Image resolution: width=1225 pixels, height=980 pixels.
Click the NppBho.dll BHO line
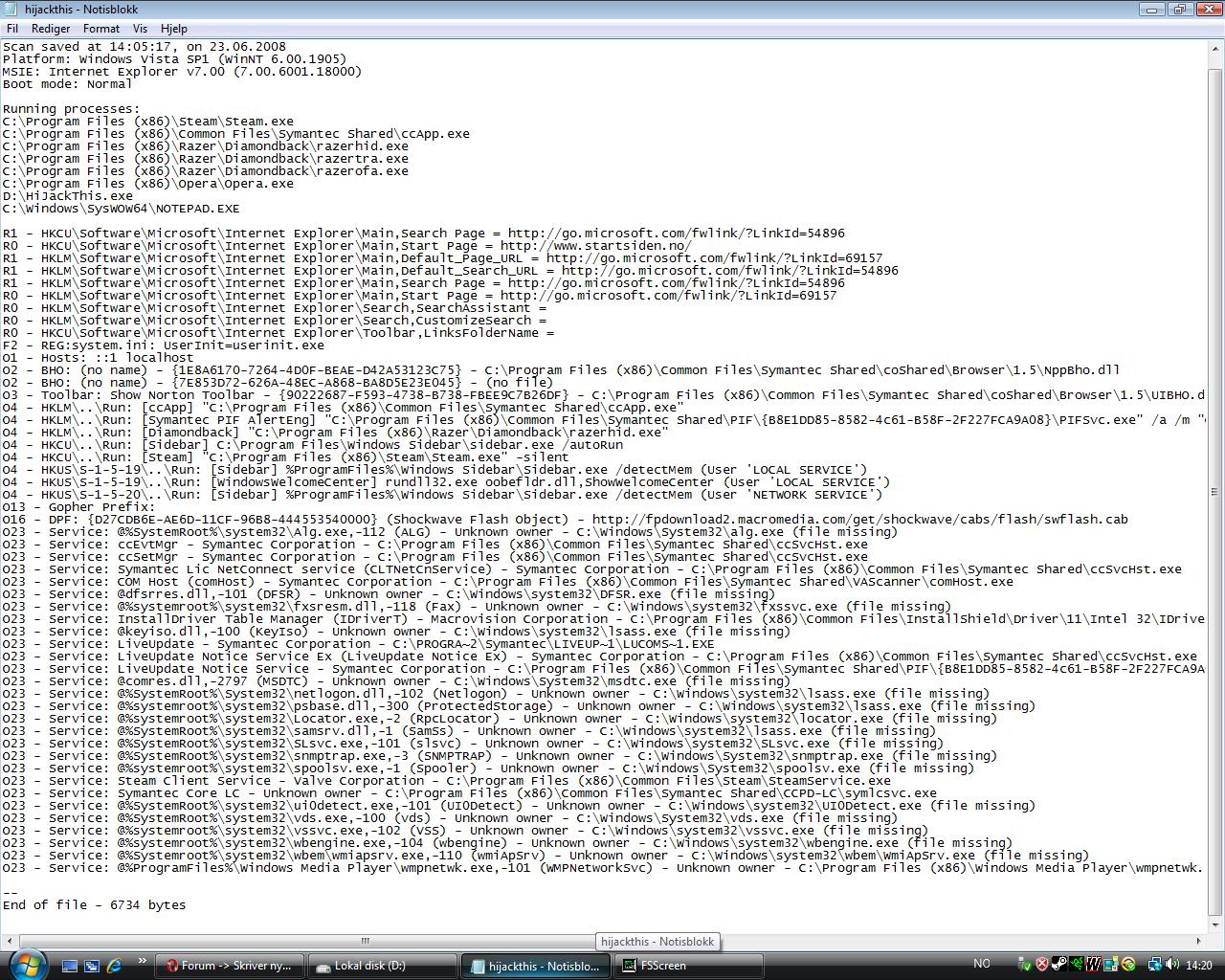pyautogui.click(x=561, y=369)
